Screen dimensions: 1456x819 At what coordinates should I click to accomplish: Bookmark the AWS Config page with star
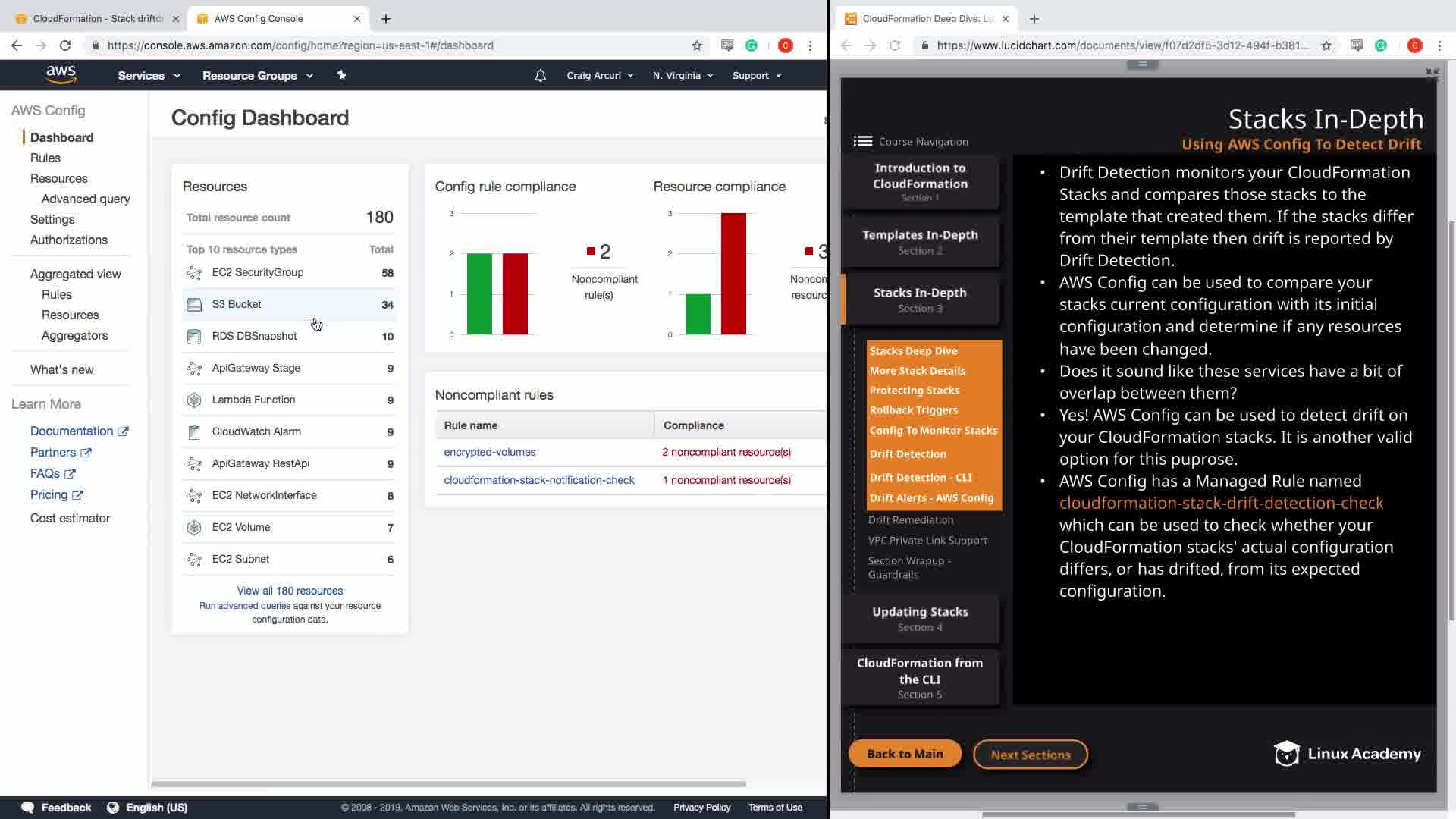point(697,45)
